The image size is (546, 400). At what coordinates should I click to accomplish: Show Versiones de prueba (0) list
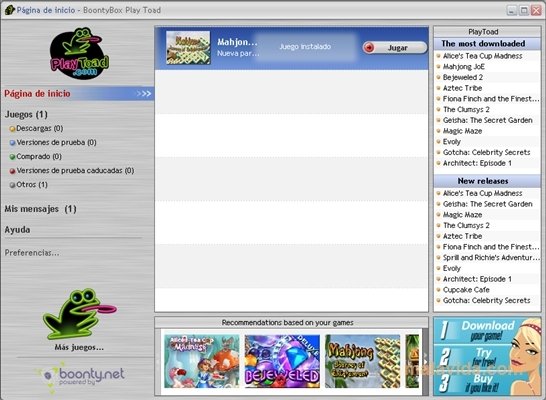click(x=56, y=142)
